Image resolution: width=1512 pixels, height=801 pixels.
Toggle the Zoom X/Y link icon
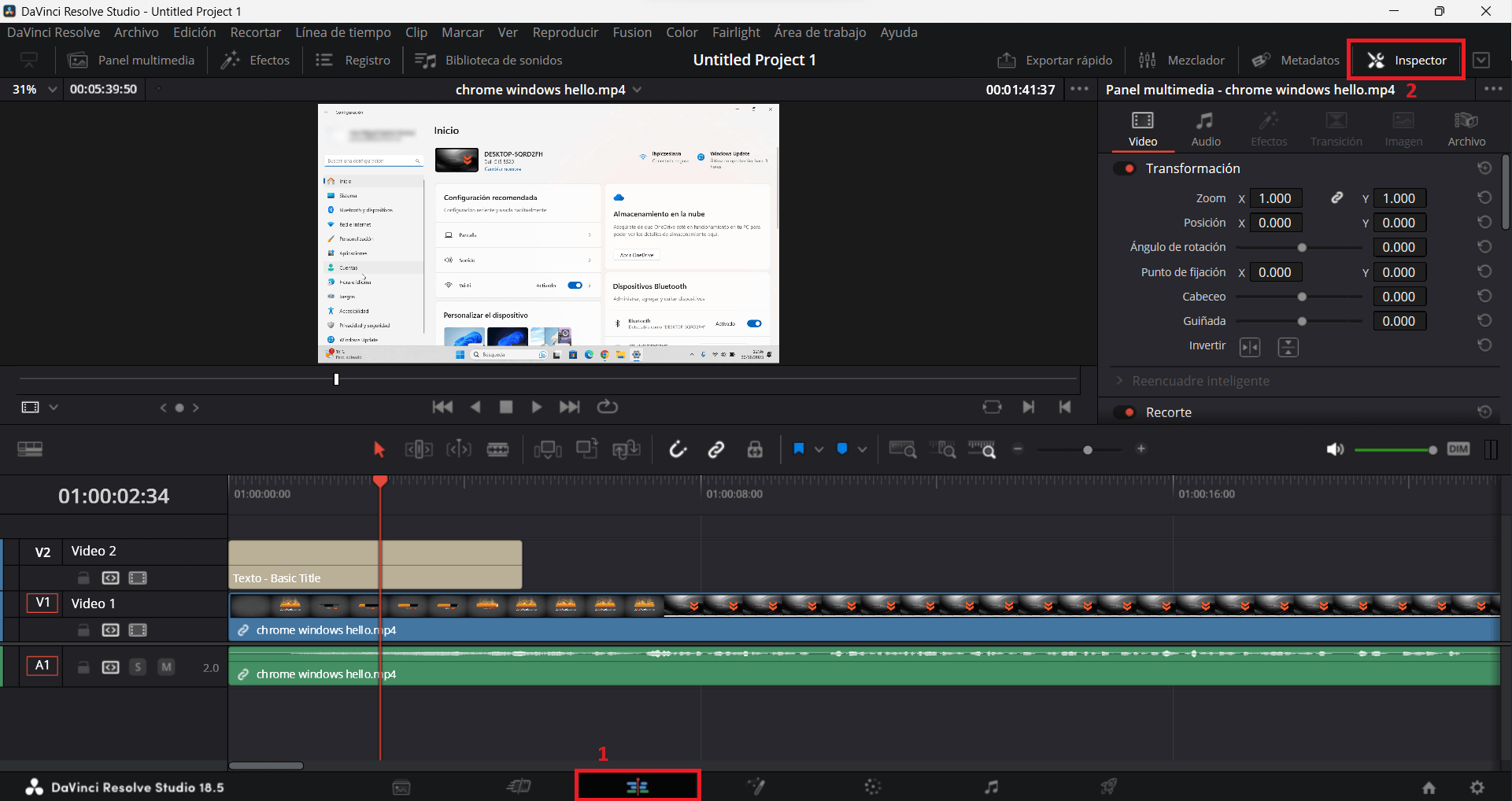[x=1336, y=198]
